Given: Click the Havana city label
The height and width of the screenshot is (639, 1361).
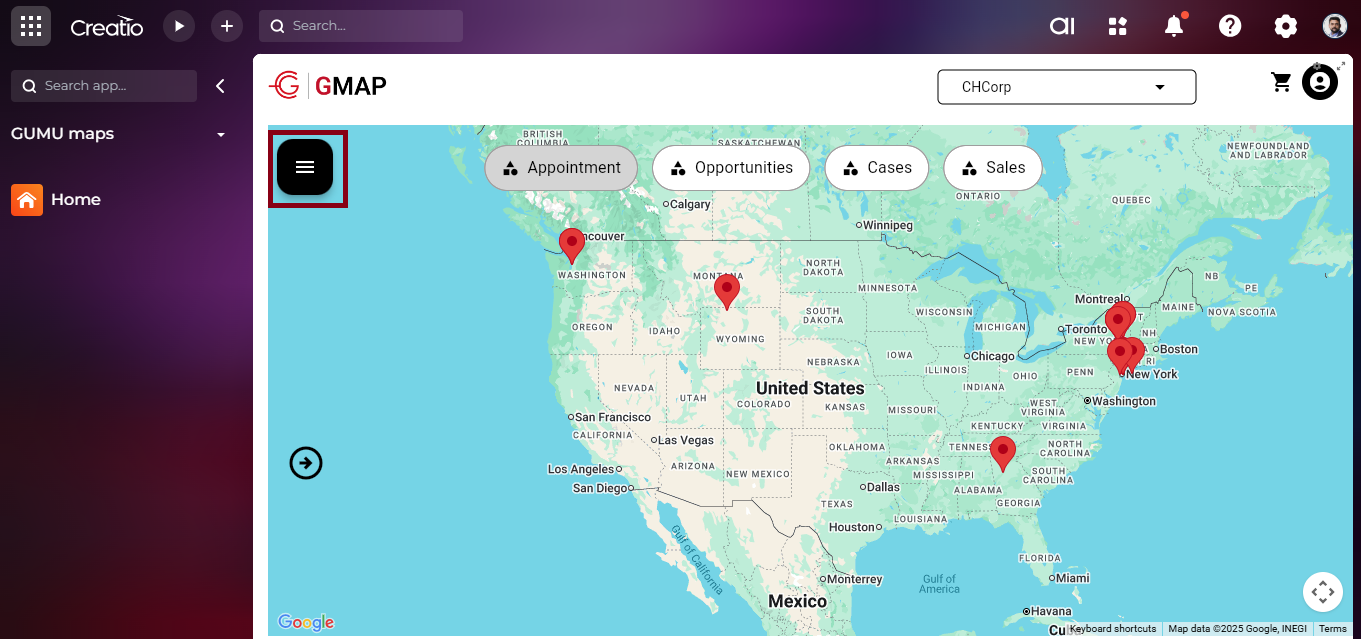Looking at the screenshot, I should pyautogui.click(x=1049, y=611).
